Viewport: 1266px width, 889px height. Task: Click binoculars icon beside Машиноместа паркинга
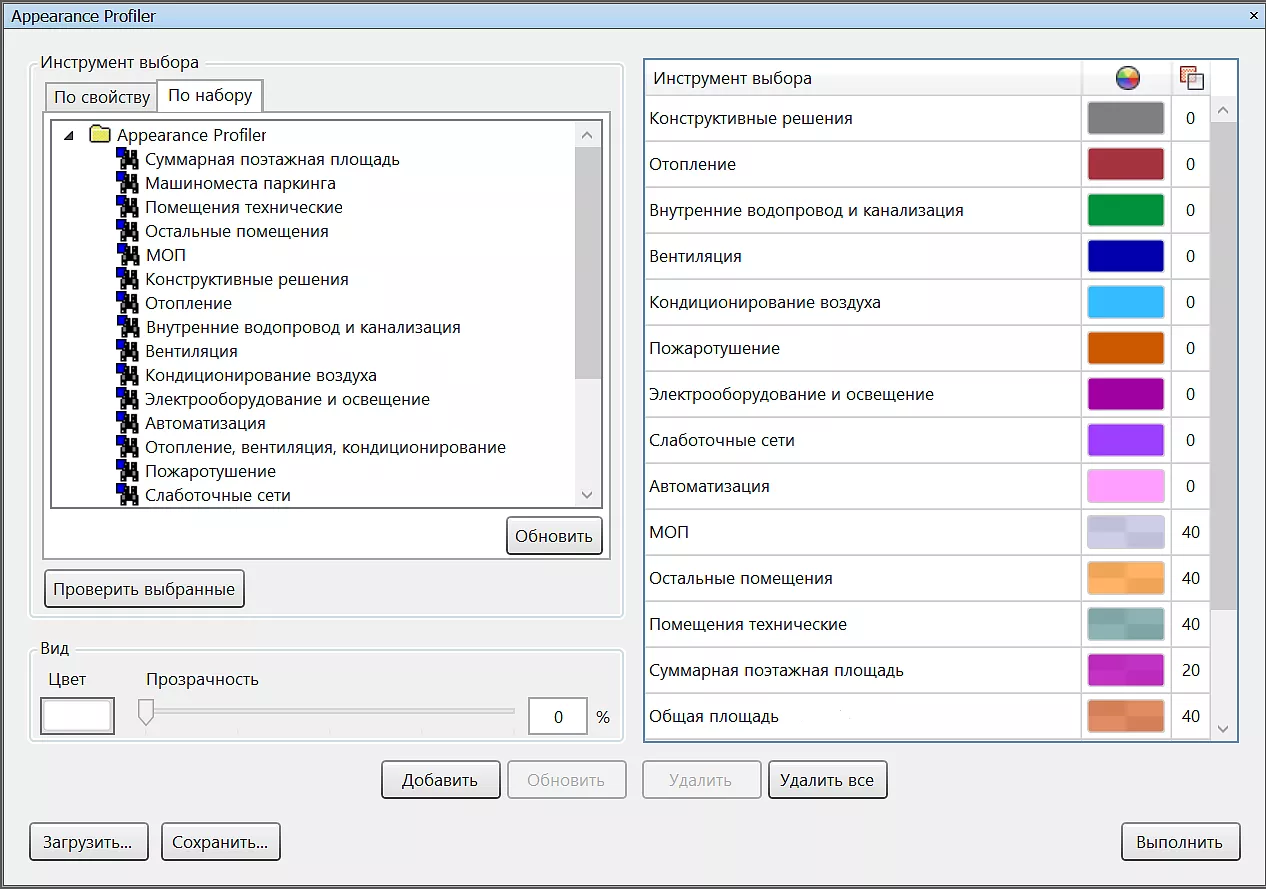click(x=127, y=183)
